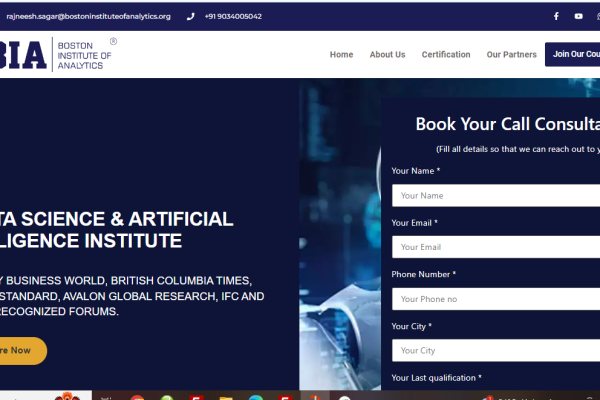This screenshot has height=400, width=600.
Task: Click the phone handset icon
Action: [190, 16]
